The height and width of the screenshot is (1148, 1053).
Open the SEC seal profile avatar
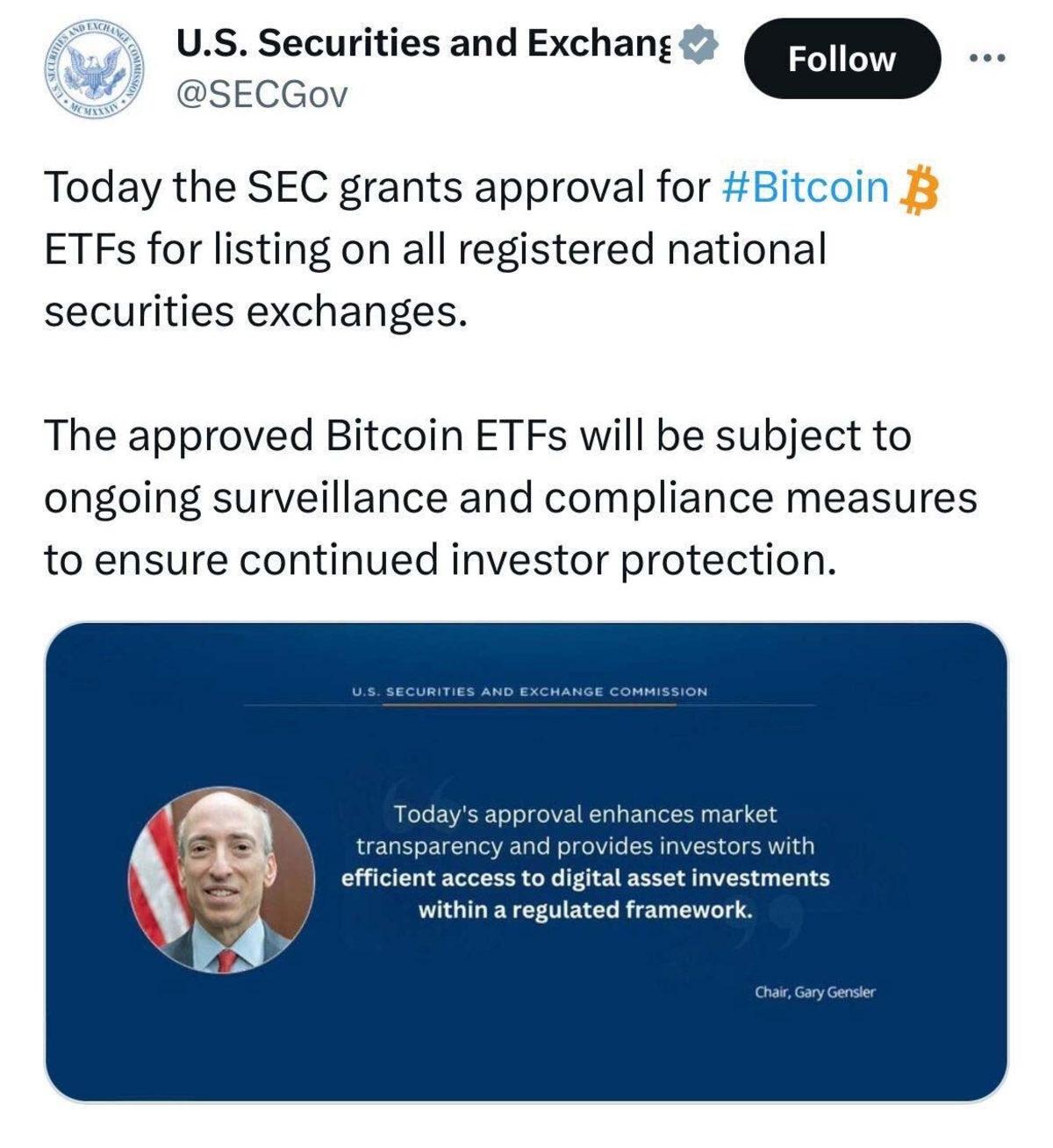[94, 68]
